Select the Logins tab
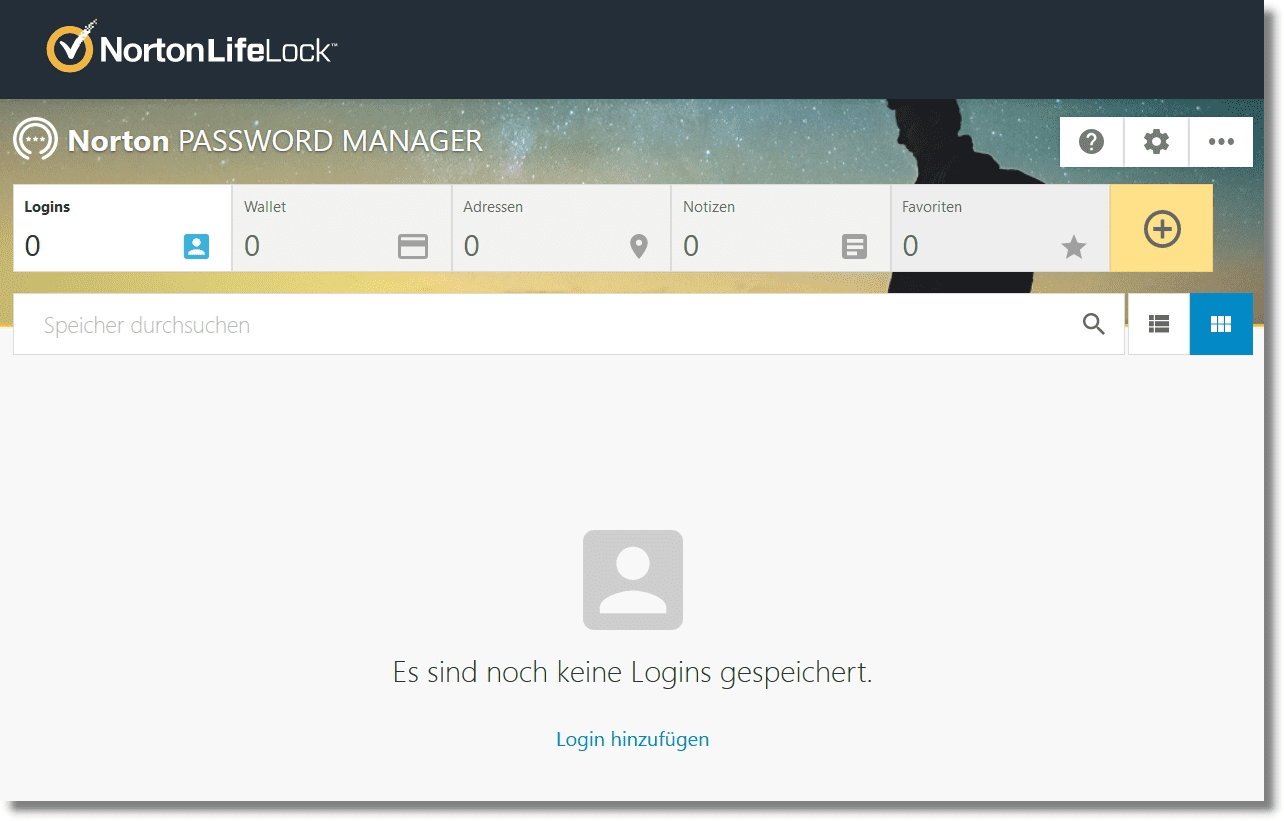The width and height of the screenshot is (1284, 821). pos(122,228)
